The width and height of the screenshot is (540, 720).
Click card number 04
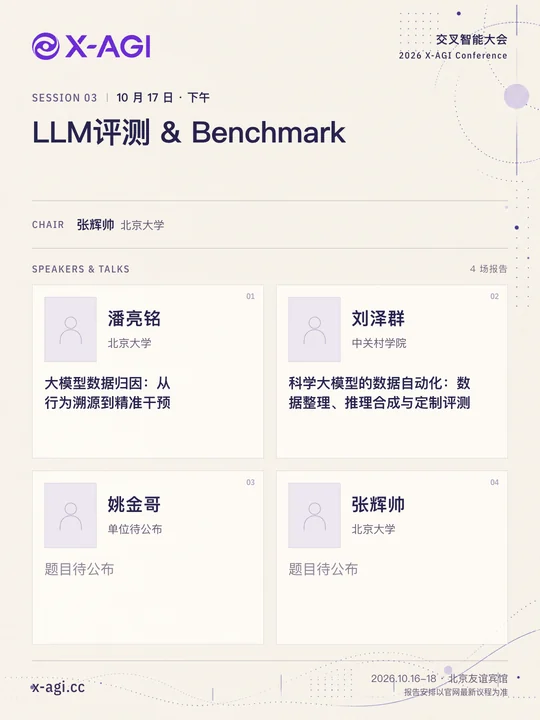[495, 483]
